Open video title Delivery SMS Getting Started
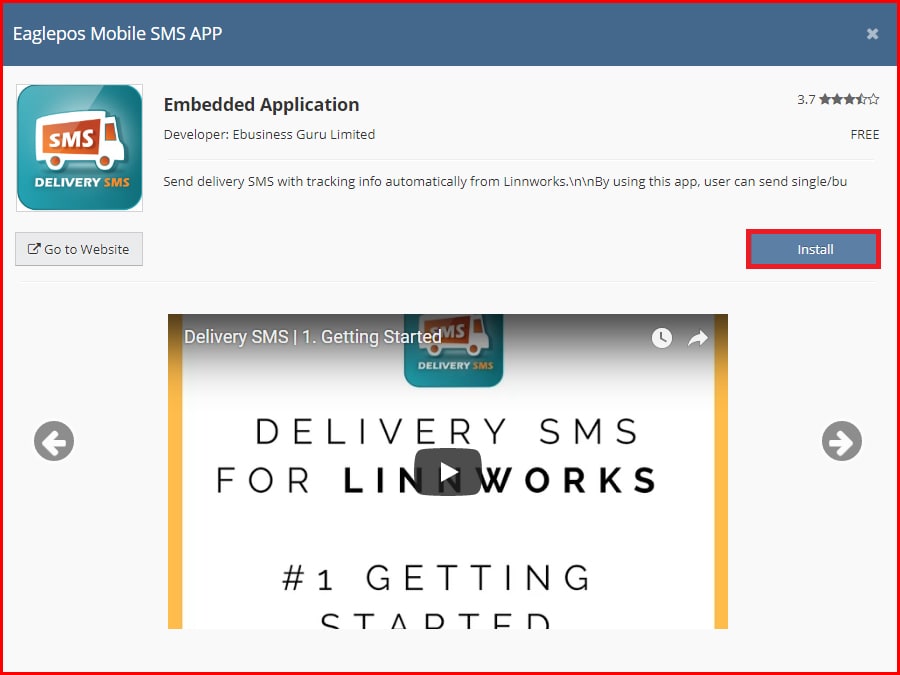Screen dimensions: 900x675 [312, 336]
